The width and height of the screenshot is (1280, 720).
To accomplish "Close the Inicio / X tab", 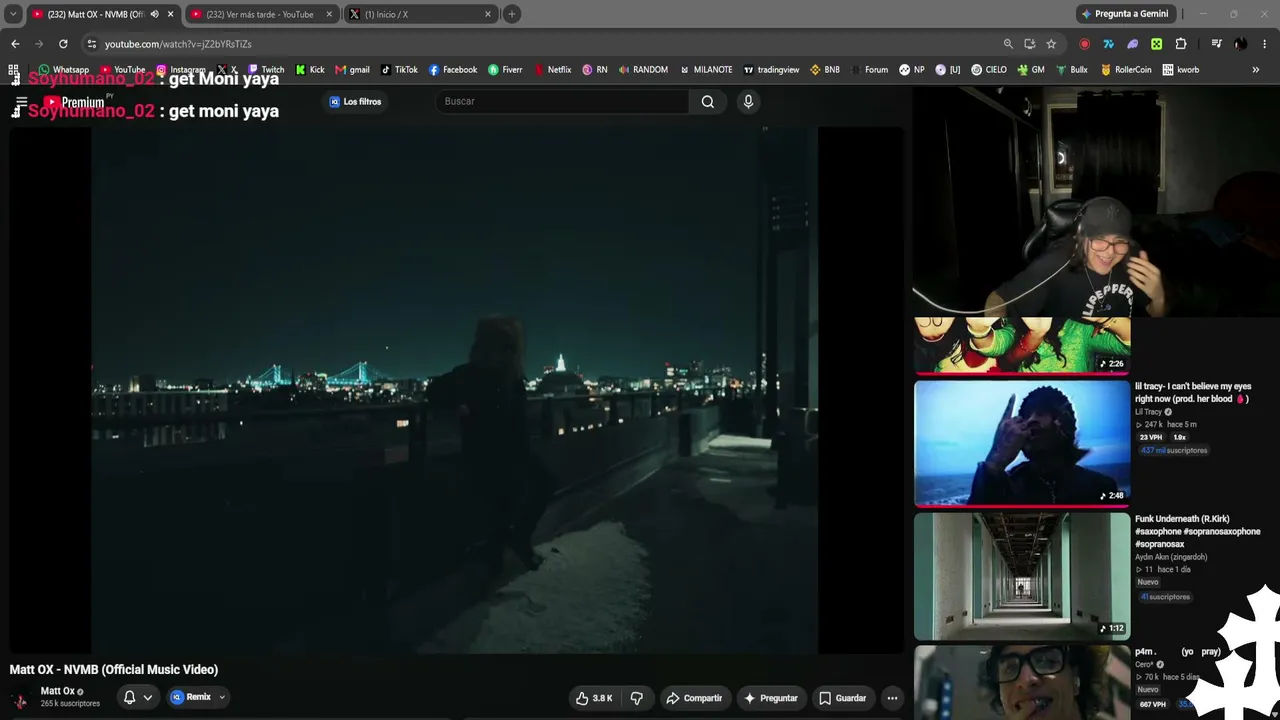I will coord(488,14).
